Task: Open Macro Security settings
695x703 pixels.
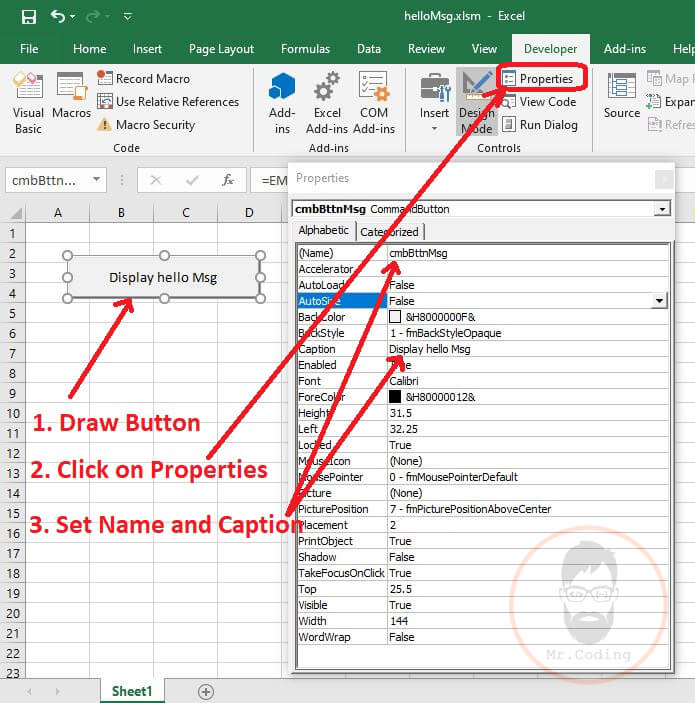Action: [146, 125]
